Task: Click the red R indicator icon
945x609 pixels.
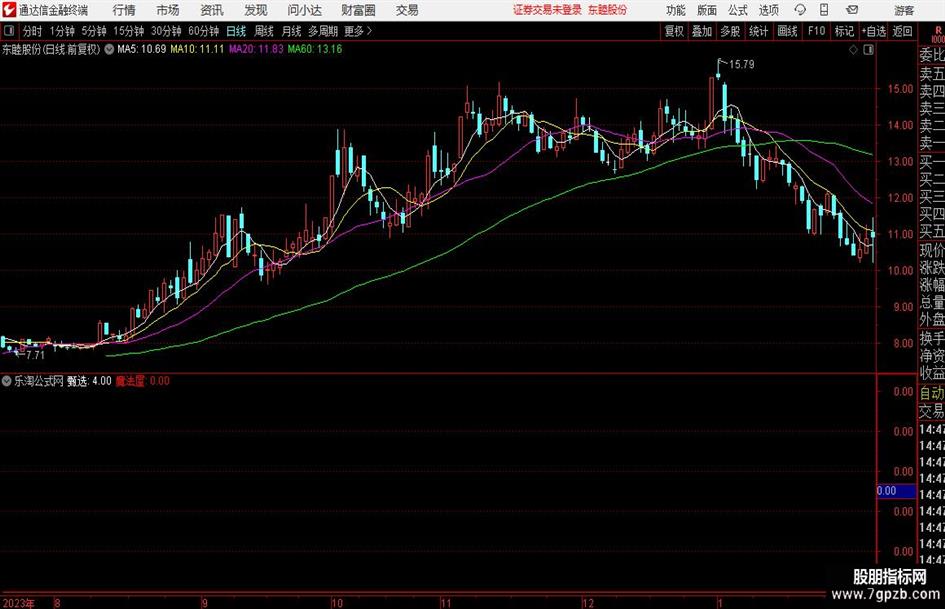Action: tap(938, 33)
